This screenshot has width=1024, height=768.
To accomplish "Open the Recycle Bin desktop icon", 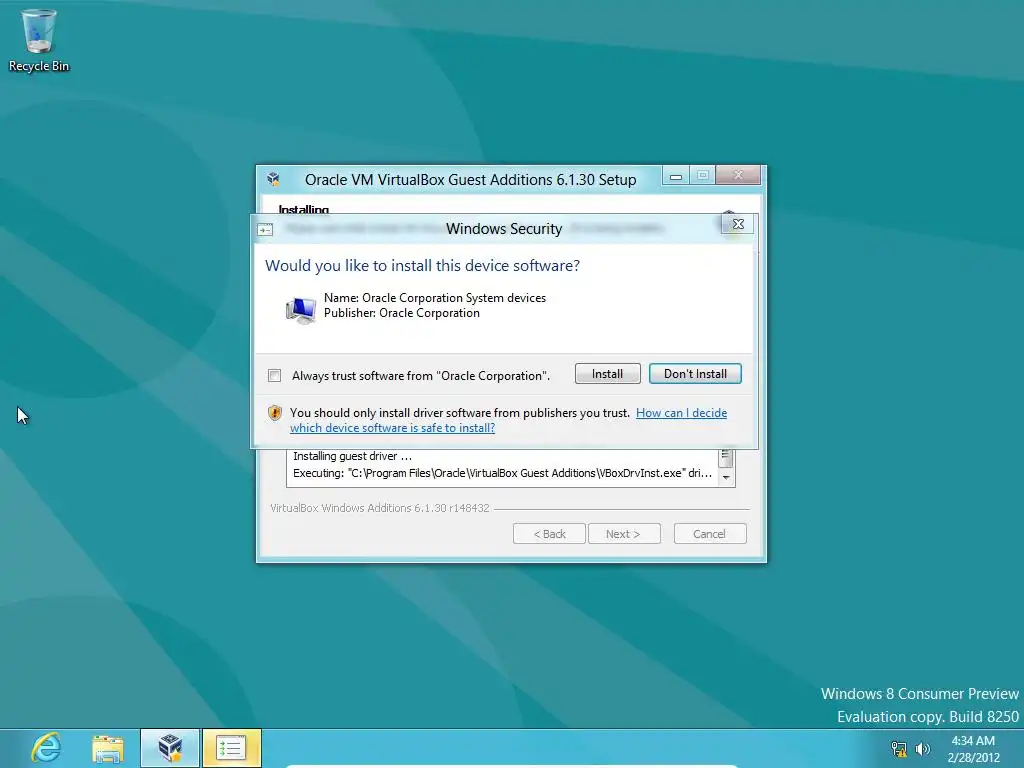I will click(39, 40).
